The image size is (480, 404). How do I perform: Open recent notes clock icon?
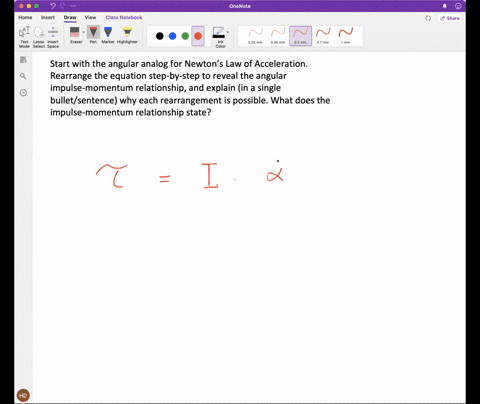coord(23,93)
